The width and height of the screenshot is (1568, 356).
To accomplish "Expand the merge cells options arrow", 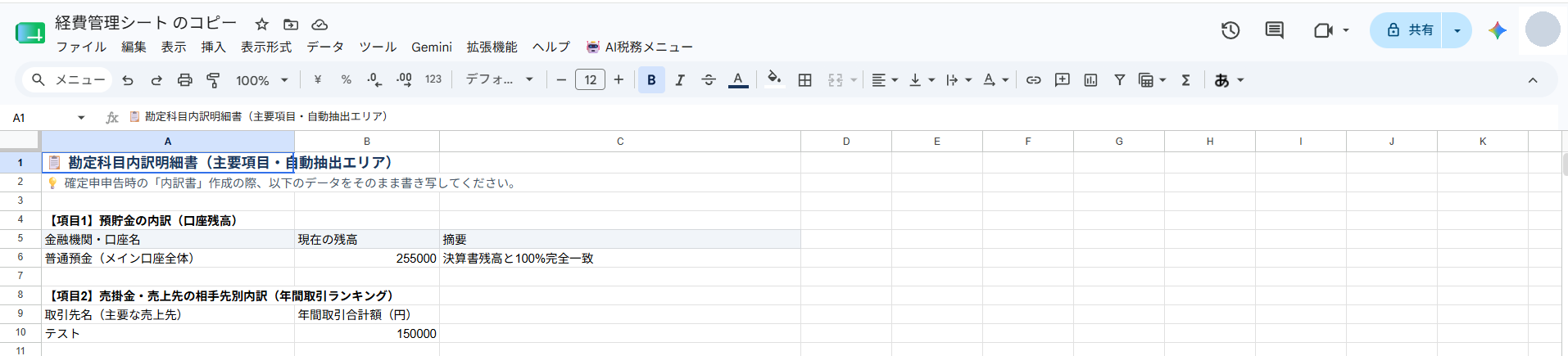I will [x=854, y=80].
